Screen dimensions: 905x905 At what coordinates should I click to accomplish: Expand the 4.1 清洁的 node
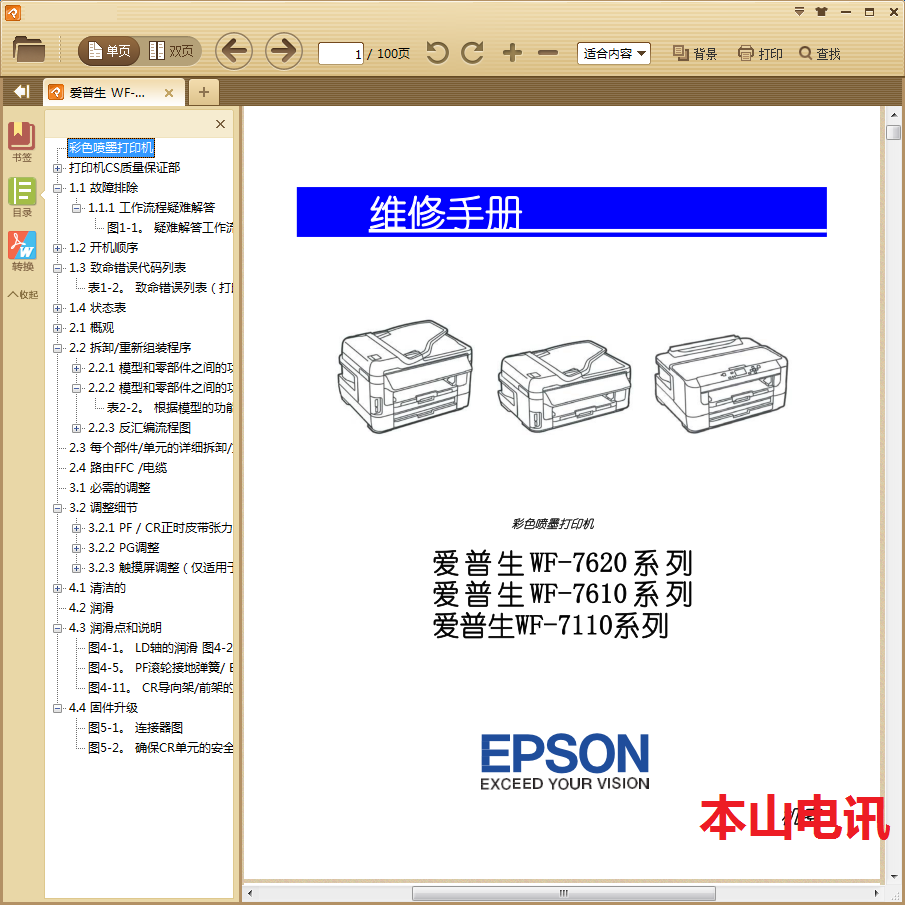click(57, 589)
